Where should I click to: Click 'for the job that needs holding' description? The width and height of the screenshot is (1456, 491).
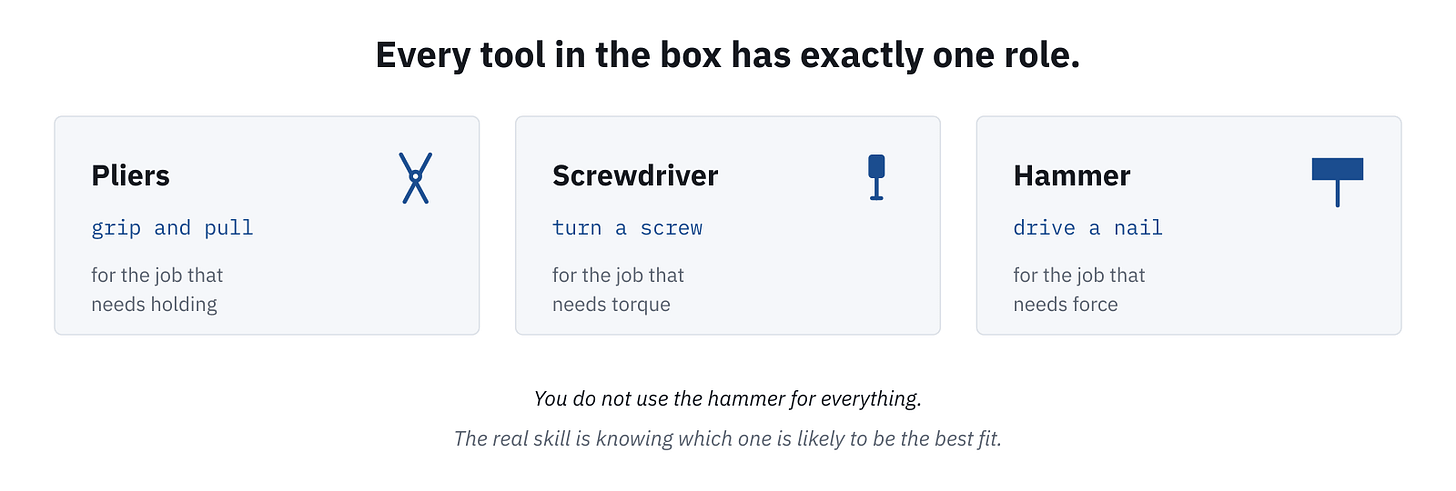[157, 289]
